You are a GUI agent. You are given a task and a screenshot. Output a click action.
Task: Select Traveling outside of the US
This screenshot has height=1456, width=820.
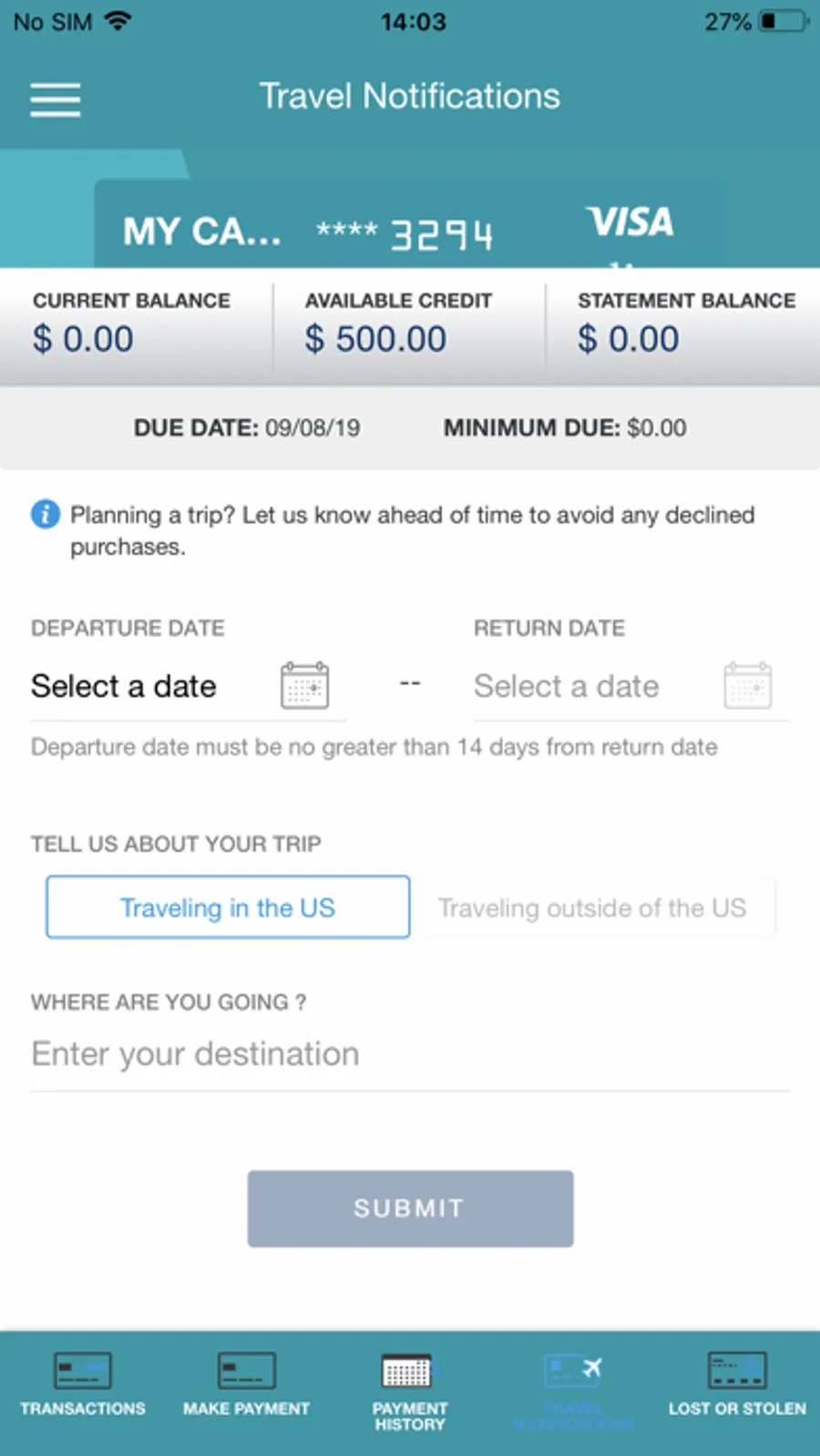[x=592, y=907]
